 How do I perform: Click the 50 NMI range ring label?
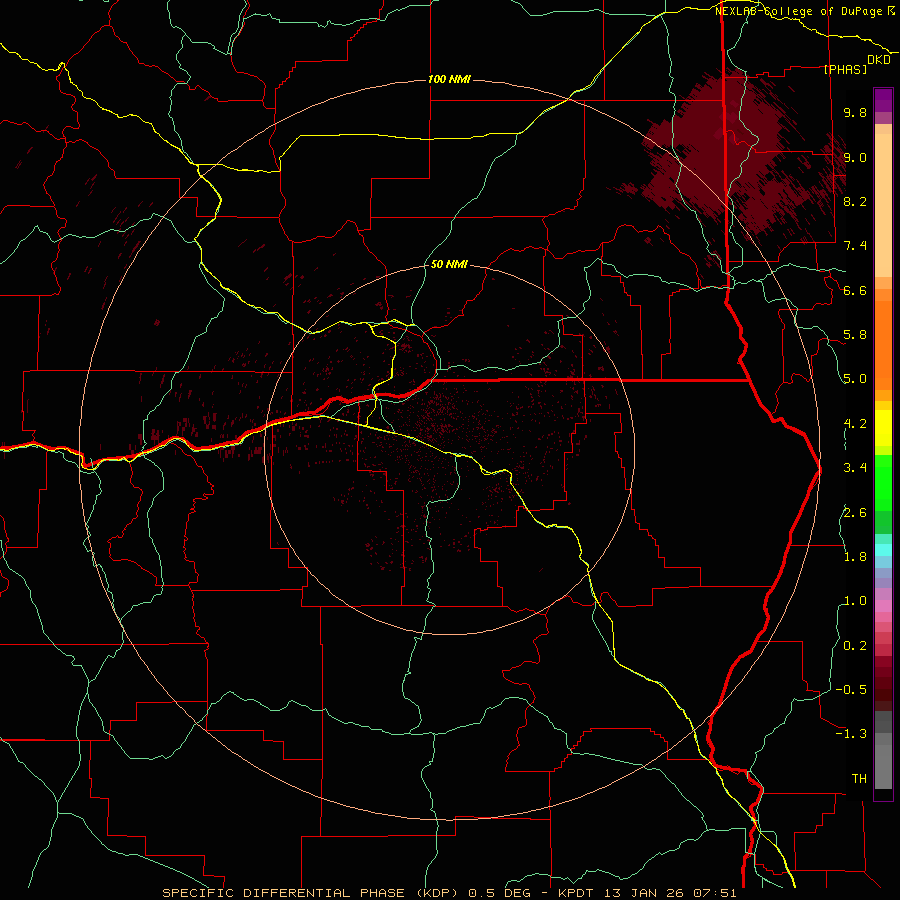[x=449, y=265]
